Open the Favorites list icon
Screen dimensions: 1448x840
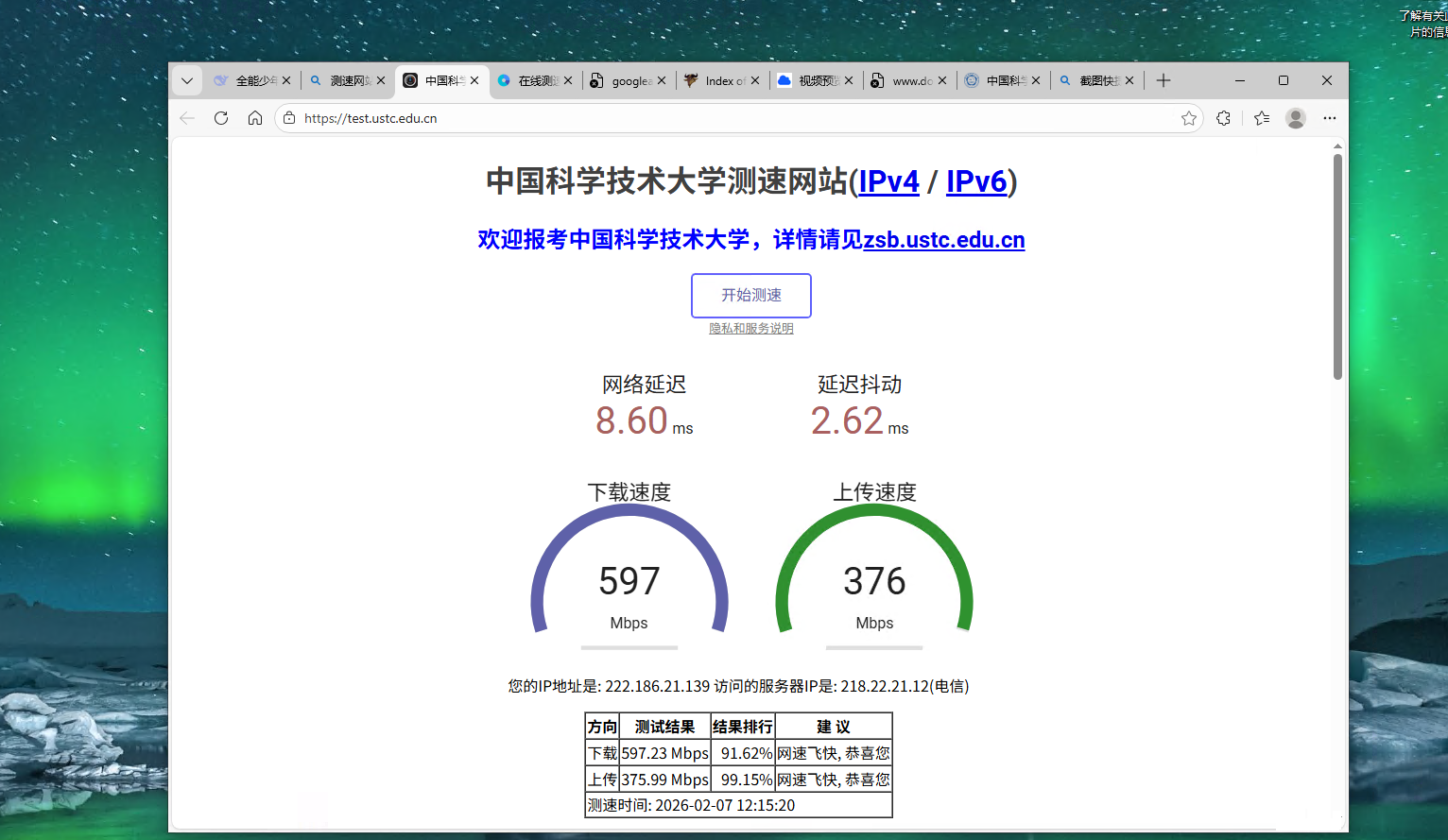[1262, 118]
